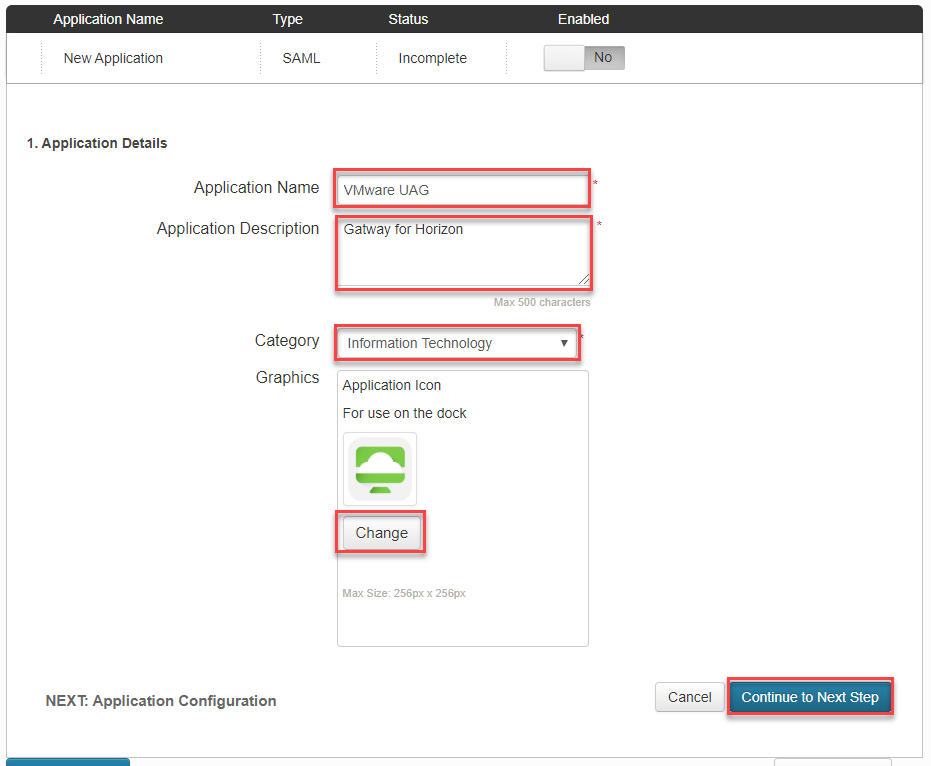Click 'For use on the dock' text
This screenshot has width=931, height=766.
click(x=404, y=413)
